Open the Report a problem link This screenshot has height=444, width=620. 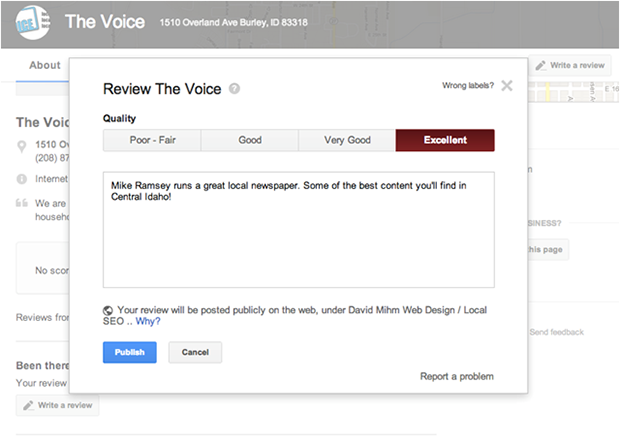pos(457,377)
